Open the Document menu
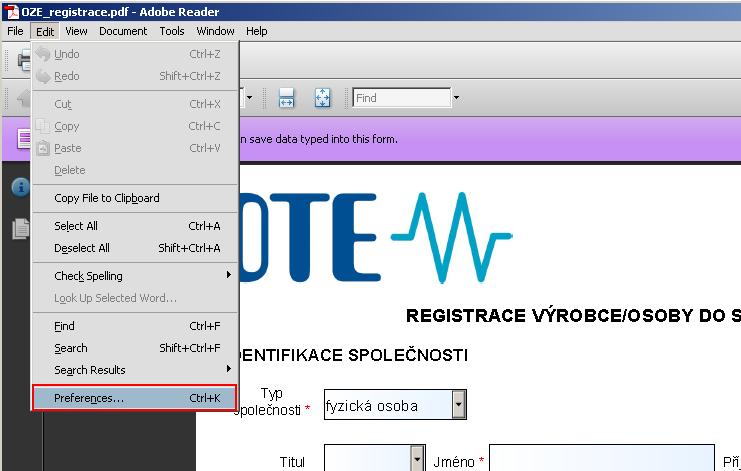 123,31
